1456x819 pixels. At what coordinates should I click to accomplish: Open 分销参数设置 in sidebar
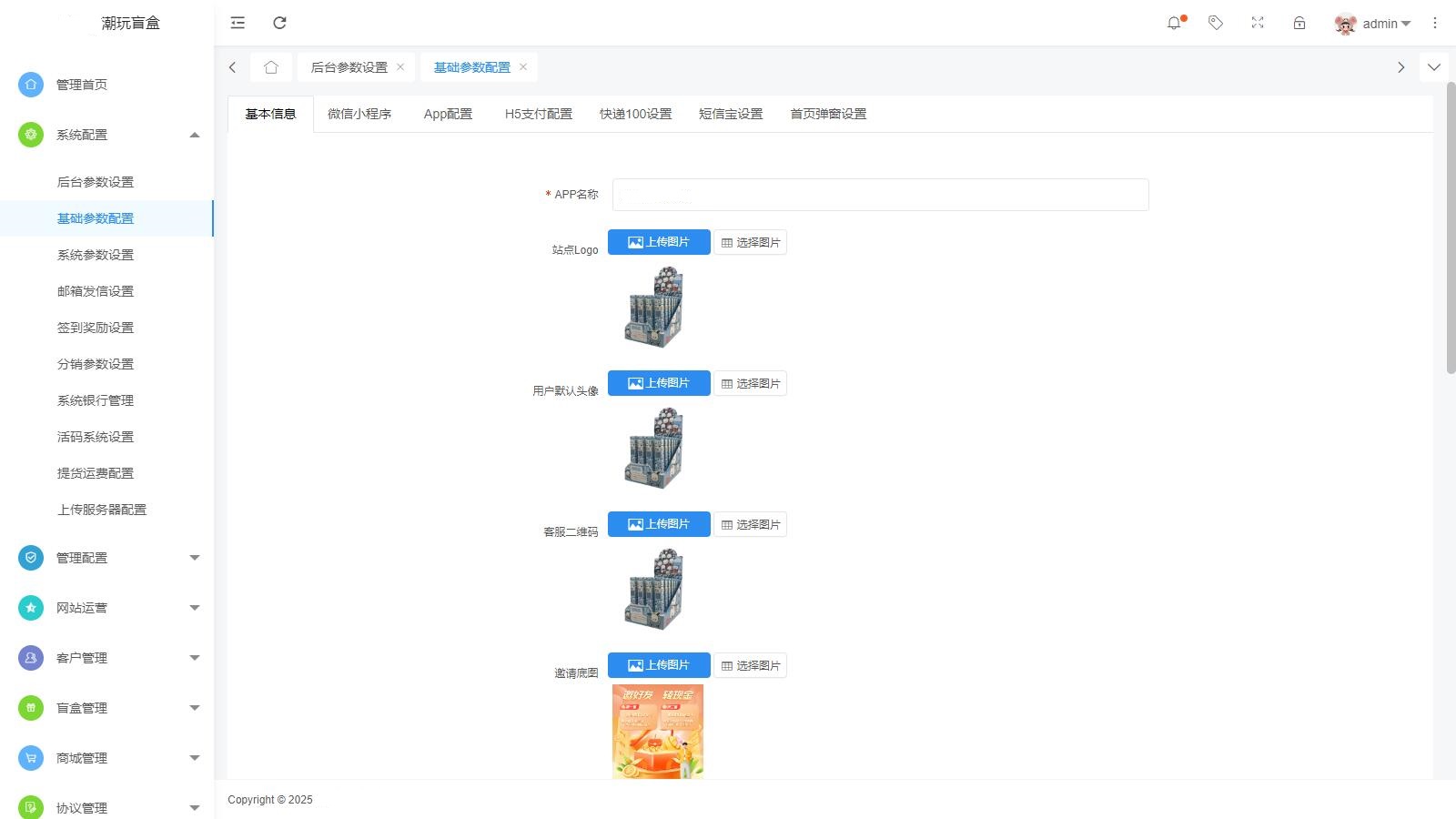click(x=96, y=364)
